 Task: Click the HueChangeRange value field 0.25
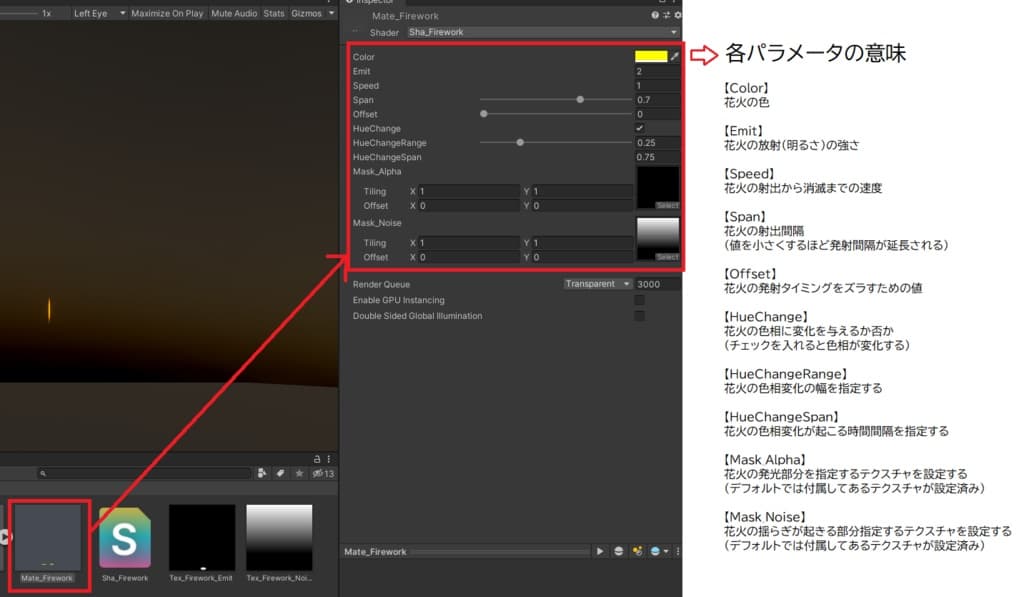[x=657, y=142]
